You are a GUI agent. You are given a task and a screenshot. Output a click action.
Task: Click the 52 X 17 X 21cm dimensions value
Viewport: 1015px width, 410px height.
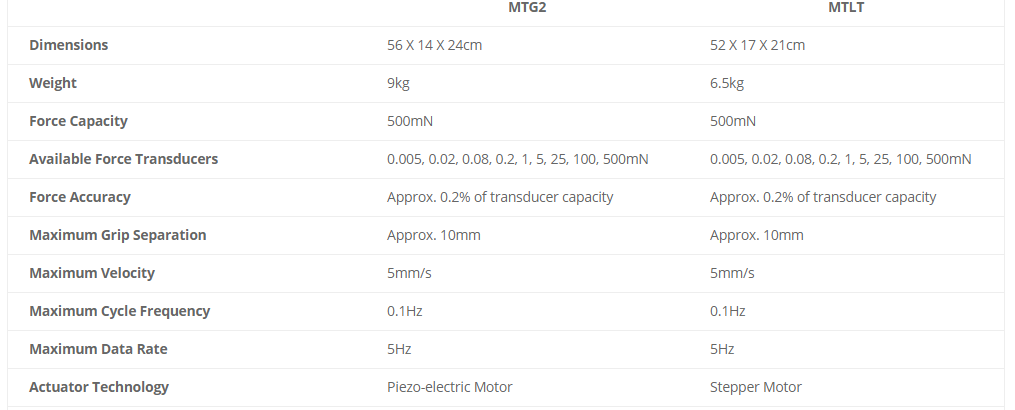758,45
